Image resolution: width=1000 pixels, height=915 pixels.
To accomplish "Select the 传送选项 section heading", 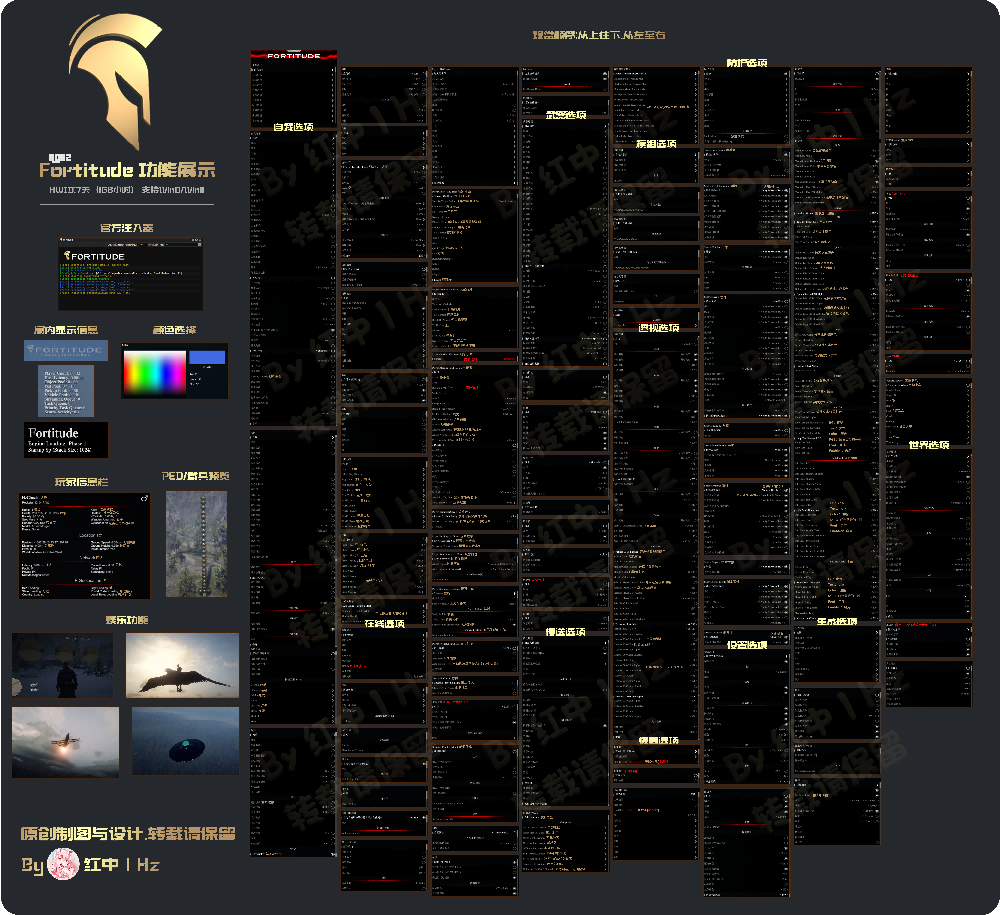I will [565, 632].
